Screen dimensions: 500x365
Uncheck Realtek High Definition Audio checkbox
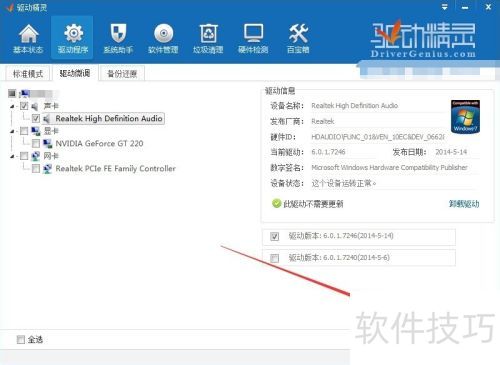[36, 118]
